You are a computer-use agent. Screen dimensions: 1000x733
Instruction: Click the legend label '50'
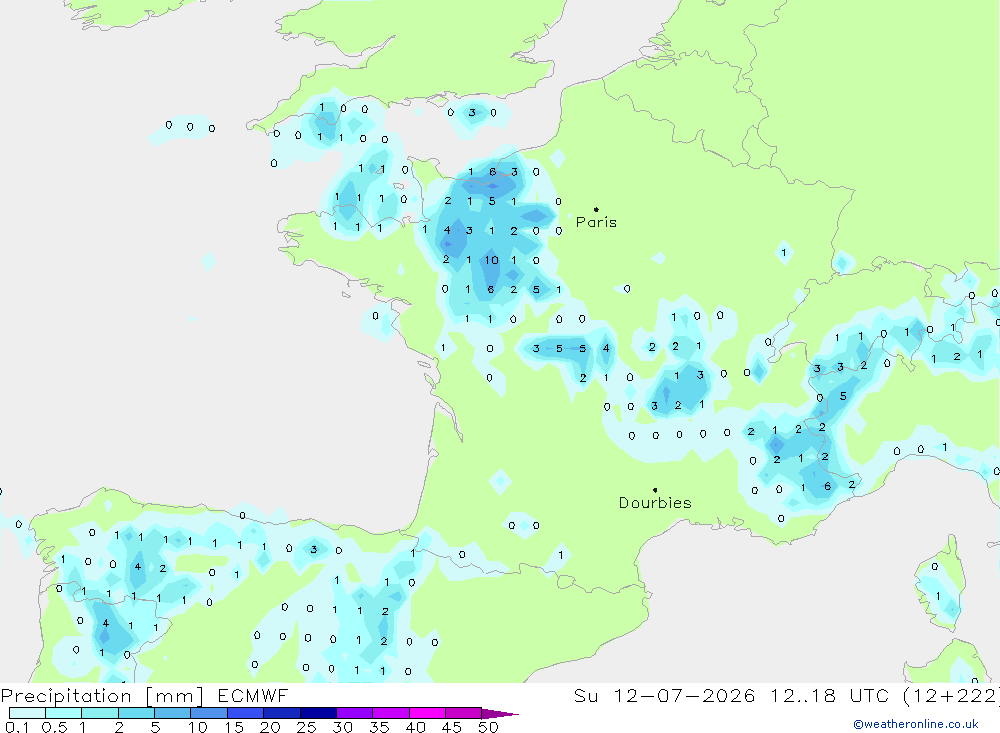pyautogui.click(x=488, y=727)
